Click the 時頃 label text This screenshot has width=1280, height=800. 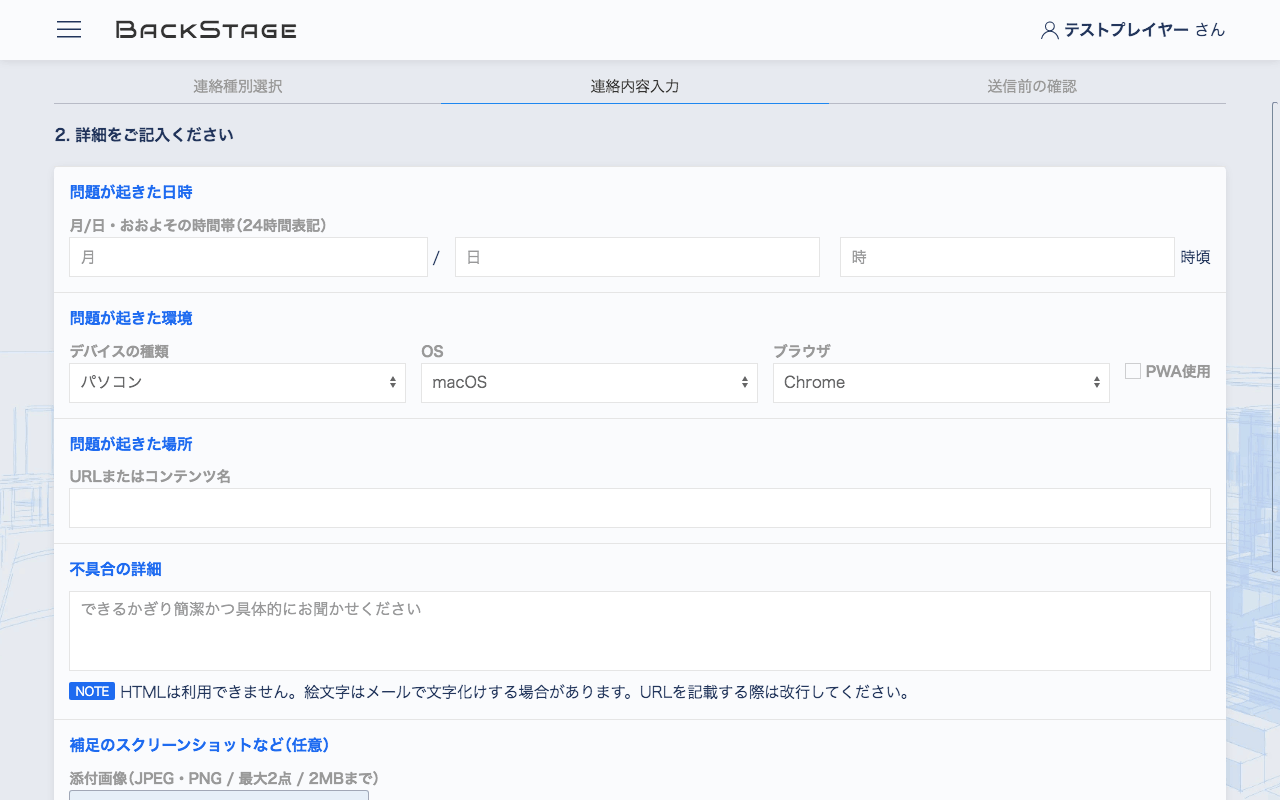(1196, 257)
